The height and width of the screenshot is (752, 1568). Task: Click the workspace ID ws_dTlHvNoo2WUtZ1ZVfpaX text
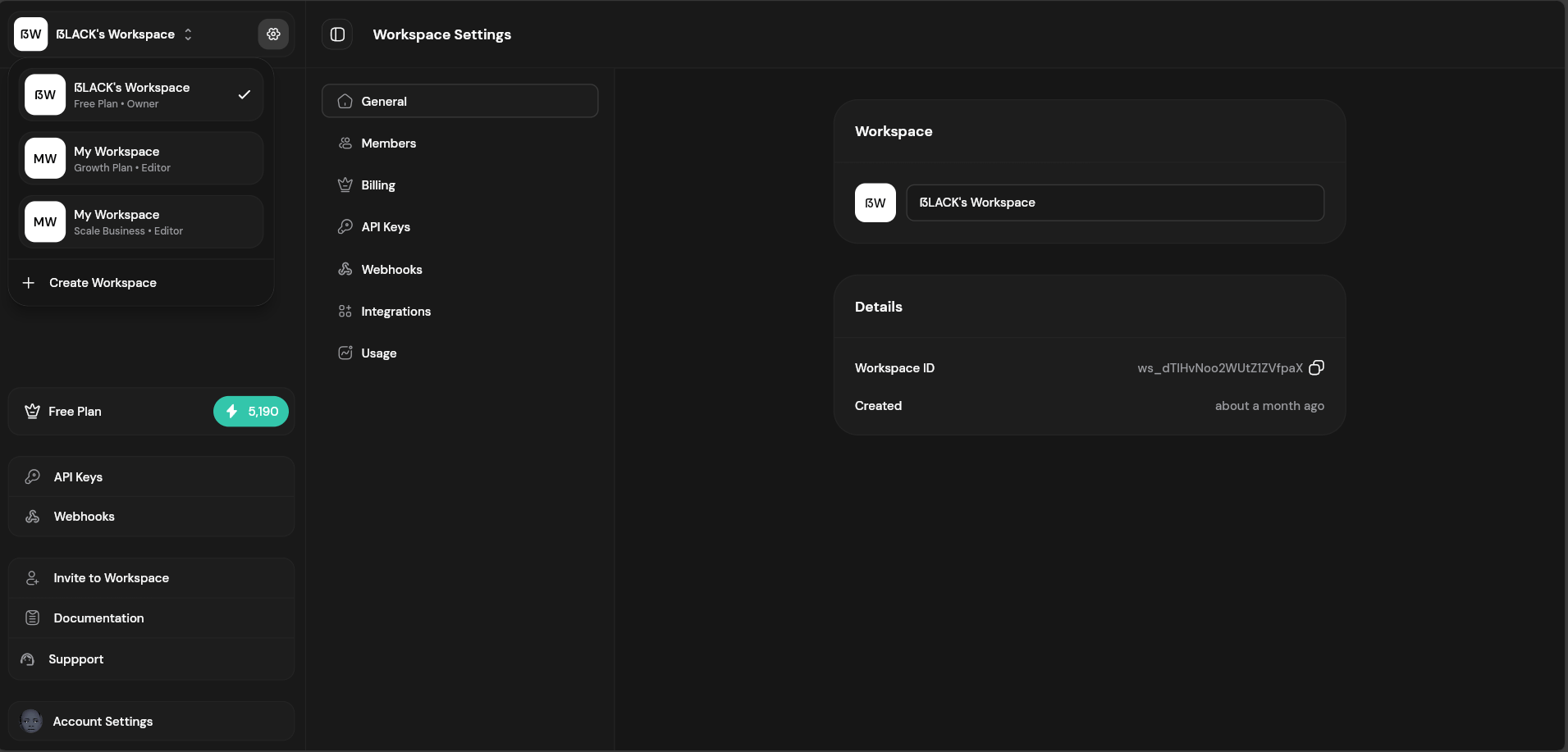click(x=1219, y=368)
